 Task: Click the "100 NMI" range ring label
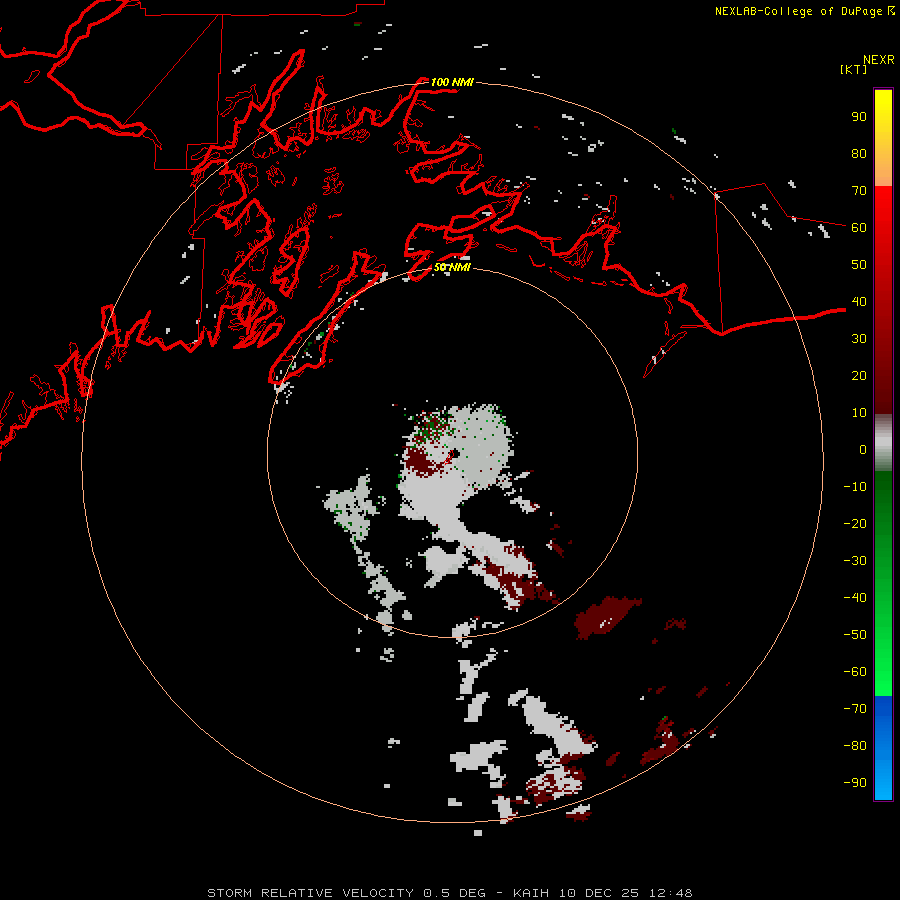point(452,82)
